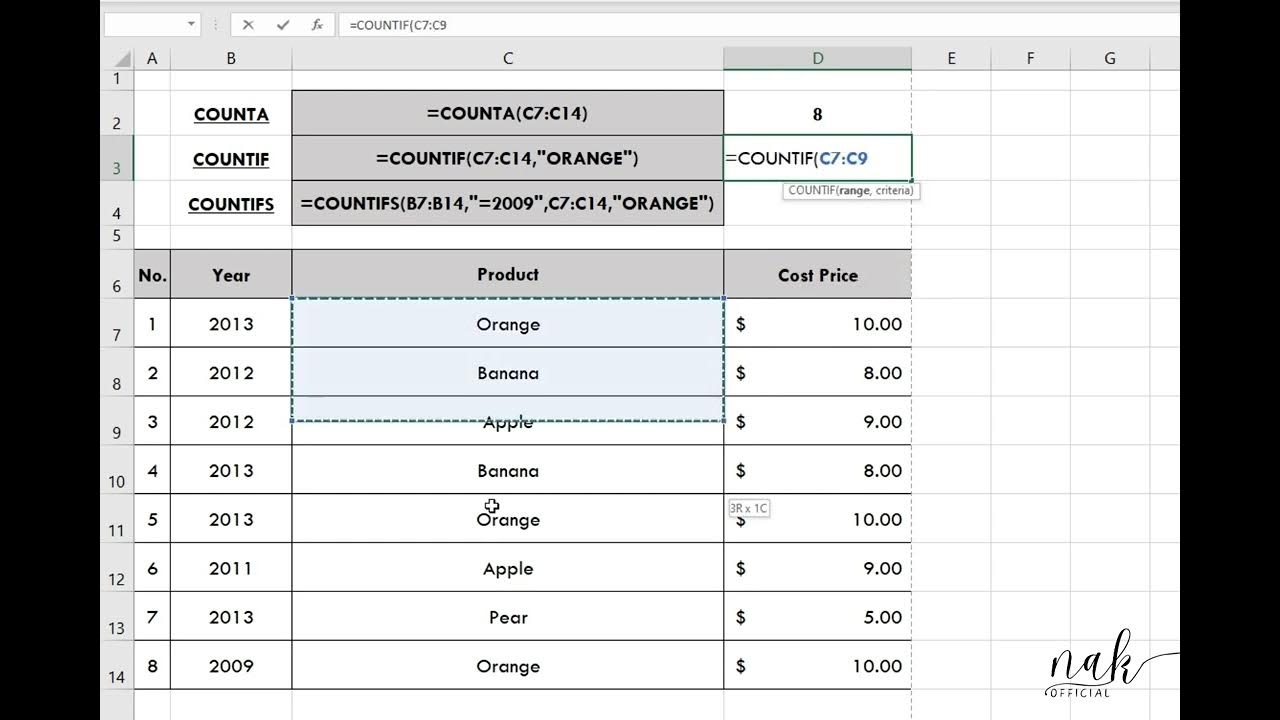
Task: Select the column G header
Action: [x=1109, y=59]
